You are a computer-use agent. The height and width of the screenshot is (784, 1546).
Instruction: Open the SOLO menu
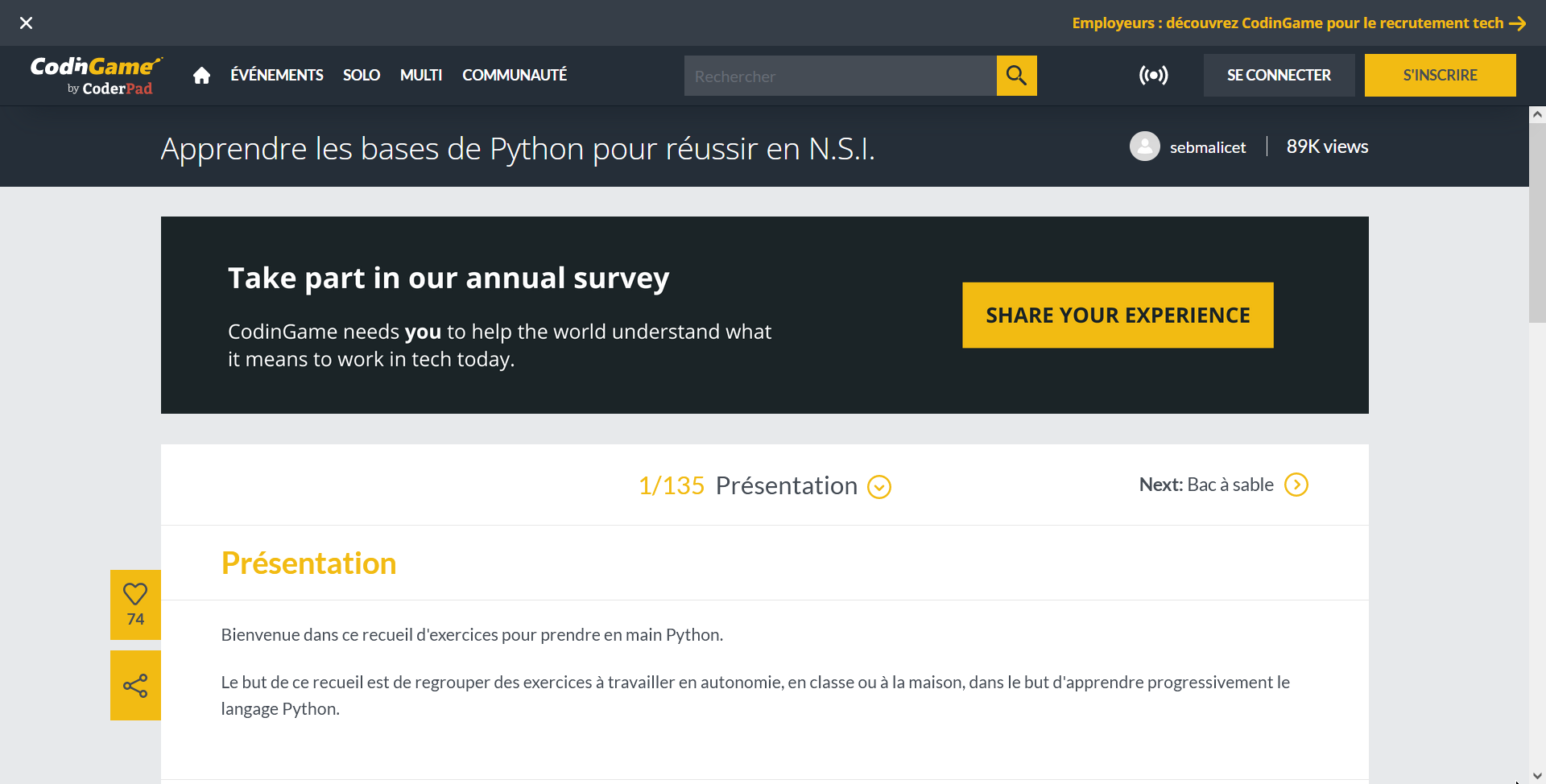pyautogui.click(x=362, y=75)
